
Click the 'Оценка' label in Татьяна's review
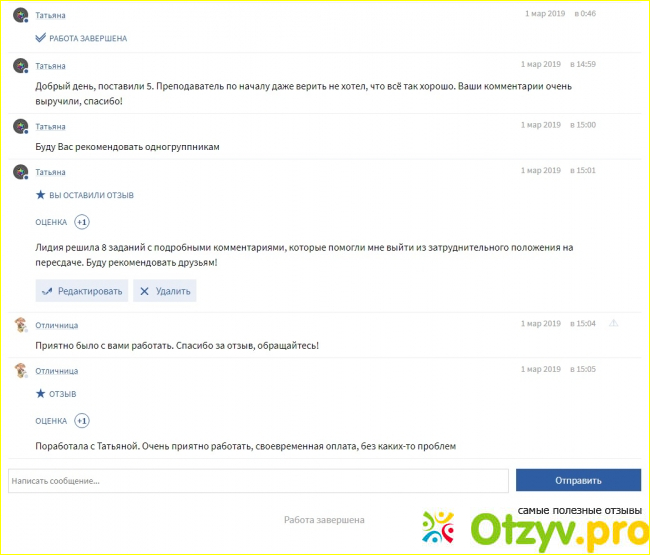click(x=51, y=222)
